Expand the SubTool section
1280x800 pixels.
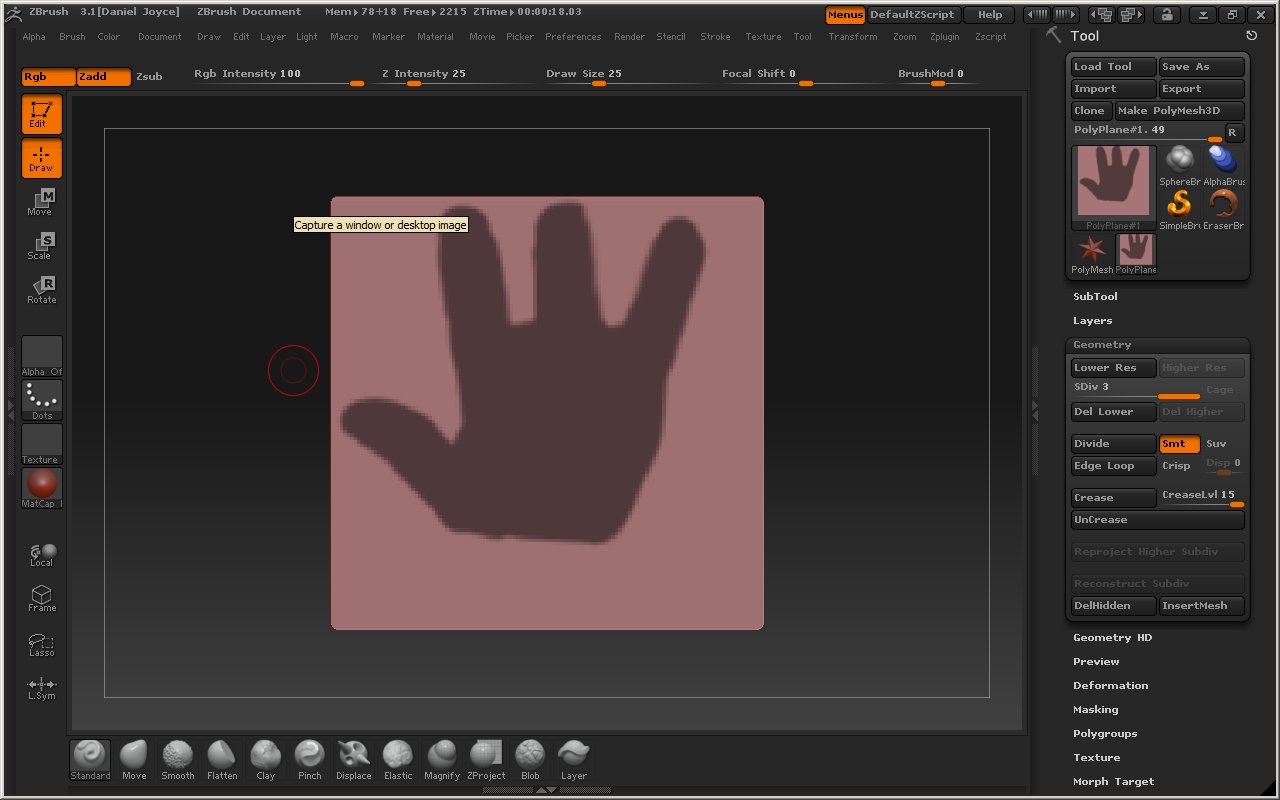coord(1095,297)
